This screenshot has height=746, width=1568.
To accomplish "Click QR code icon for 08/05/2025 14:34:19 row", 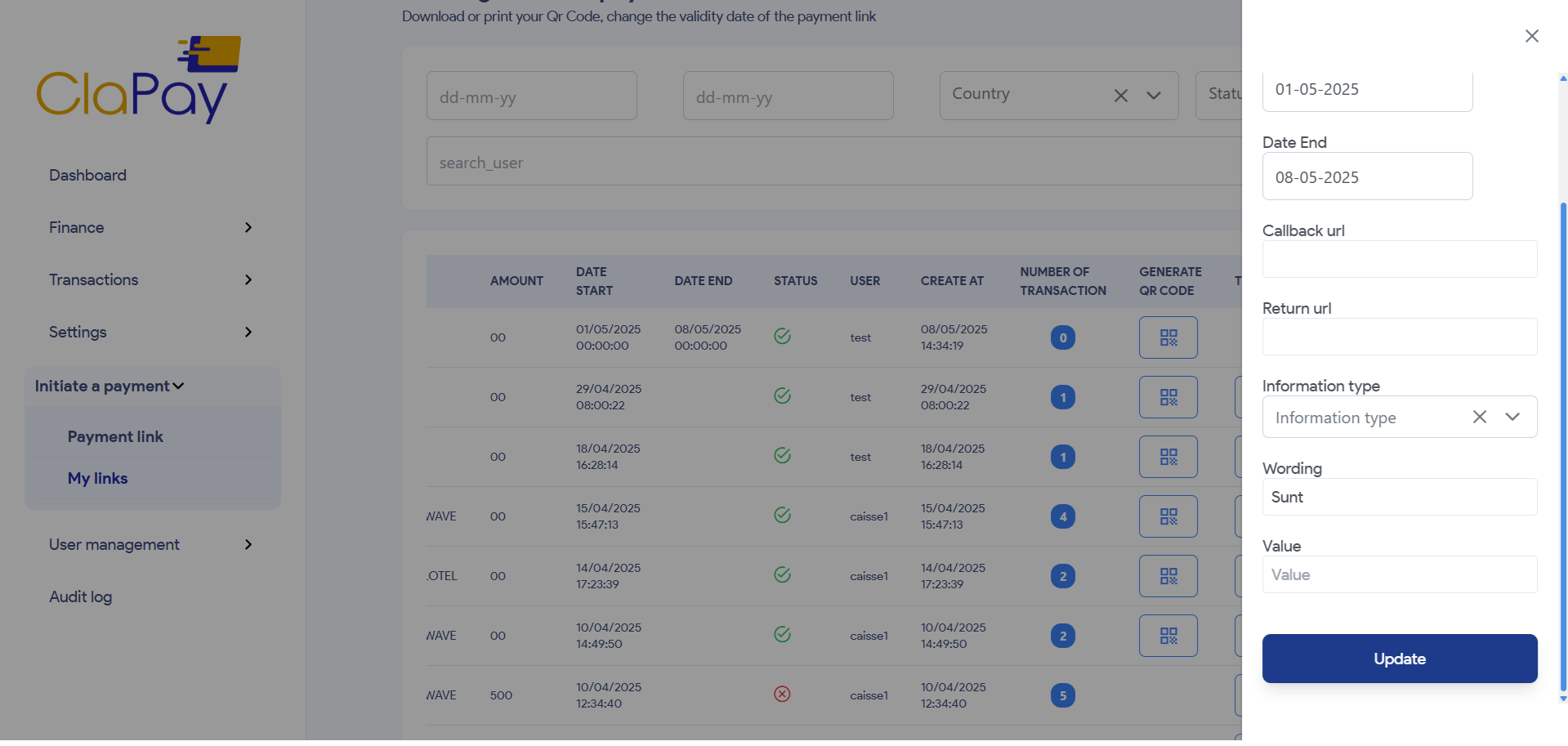I will [x=1168, y=337].
